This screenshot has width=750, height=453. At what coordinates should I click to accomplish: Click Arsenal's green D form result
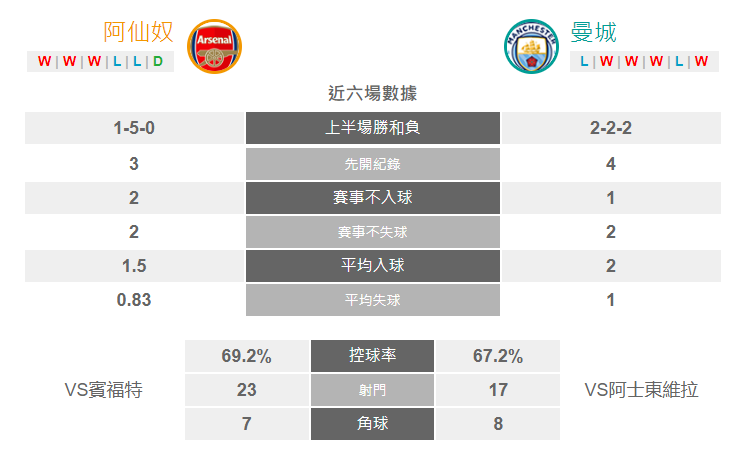[158, 61]
